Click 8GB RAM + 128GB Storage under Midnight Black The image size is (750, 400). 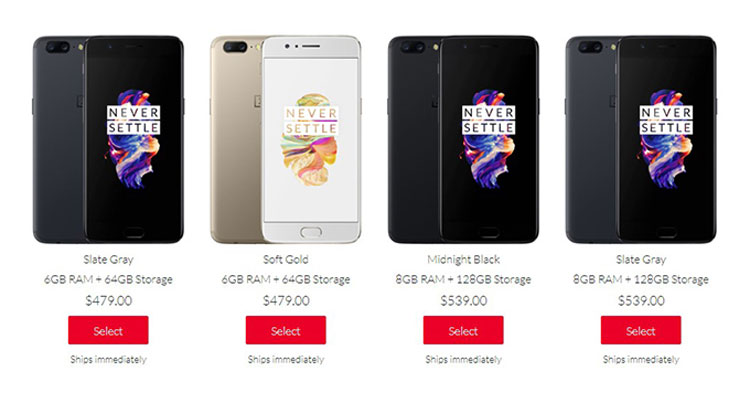click(x=463, y=279)
